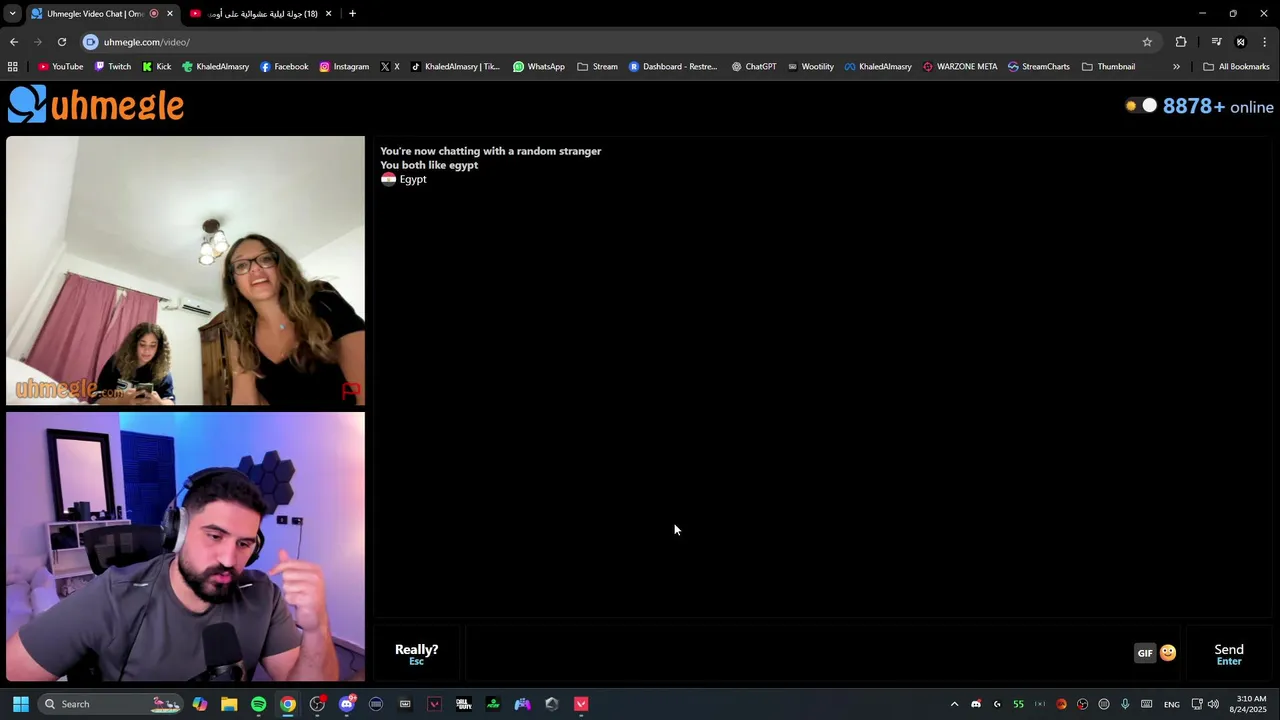Open the X bookmark
Image resolution: width=1280 pixels, height=720 pixels.
(x=390, y=67)
